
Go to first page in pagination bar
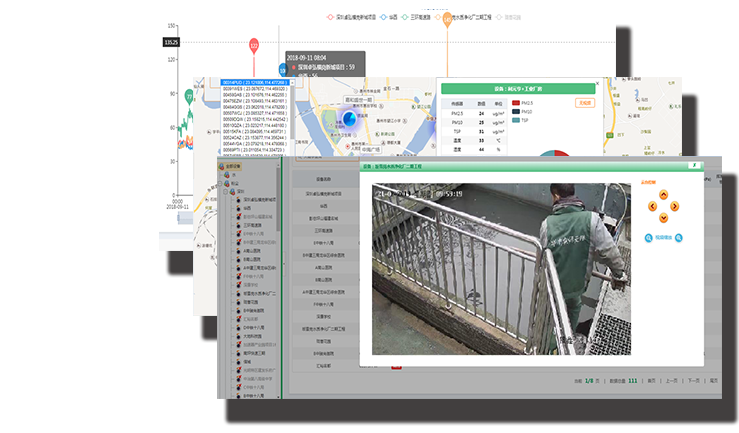coord(651,381)
